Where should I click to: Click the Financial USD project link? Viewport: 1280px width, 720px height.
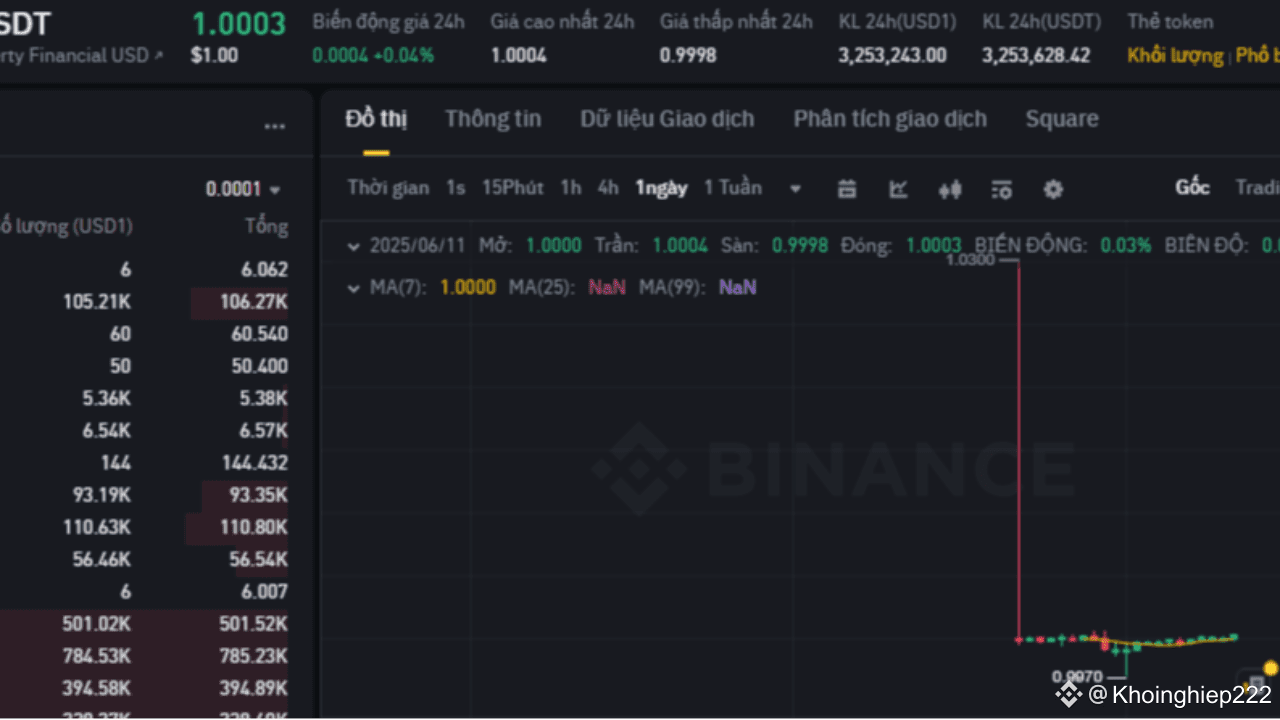click(74, 56)
